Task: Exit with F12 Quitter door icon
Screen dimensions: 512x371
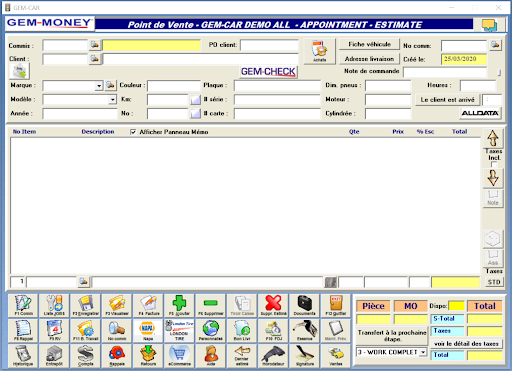Action: [336, 305]
